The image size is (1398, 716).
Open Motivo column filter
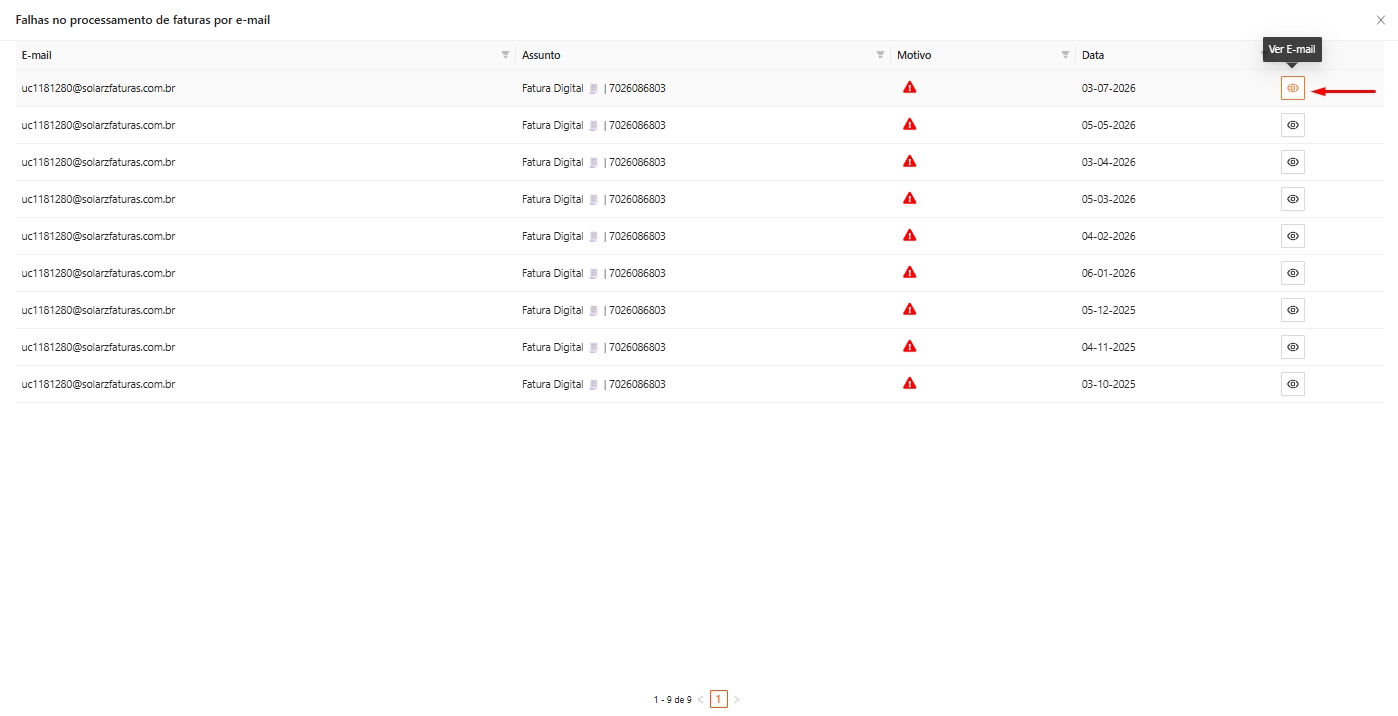[x=1065, y=55]
